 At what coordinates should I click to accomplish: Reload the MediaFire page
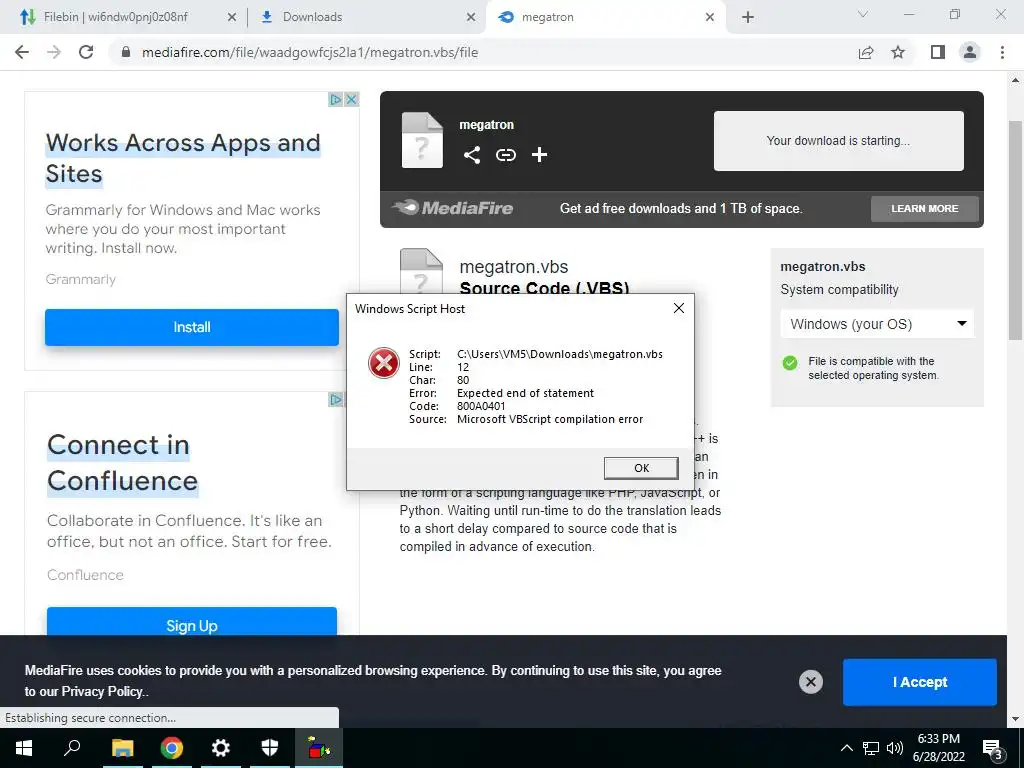[86, 52]
